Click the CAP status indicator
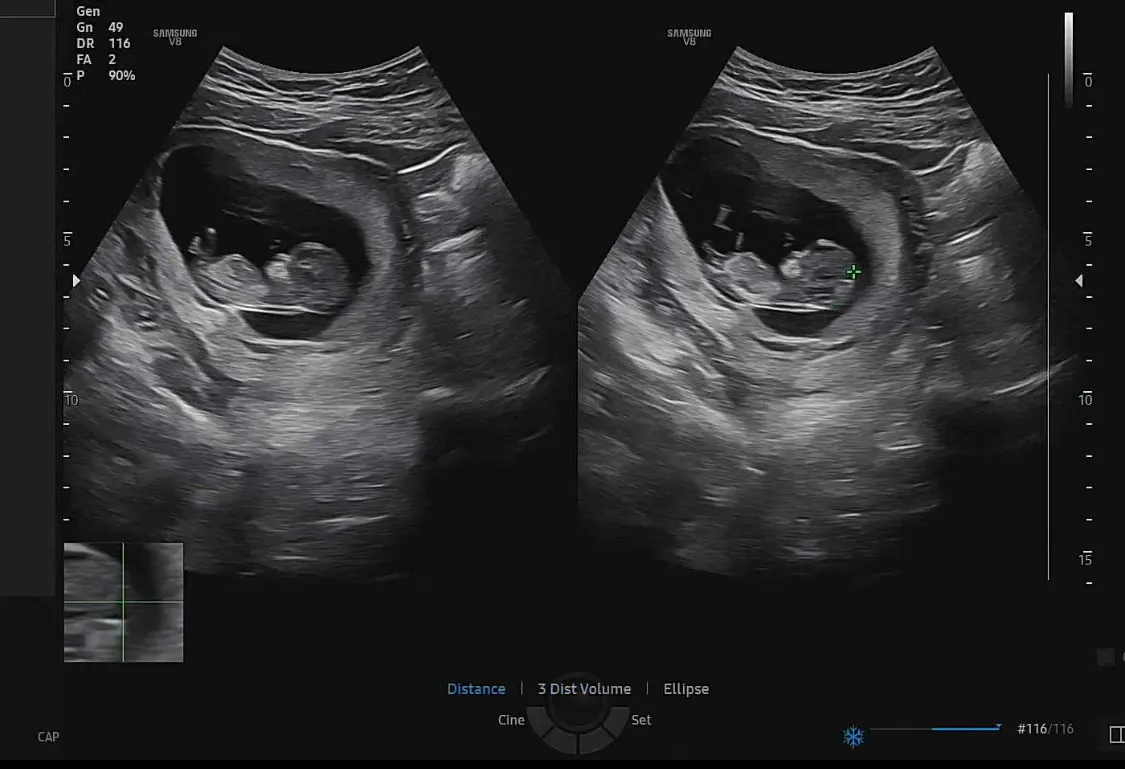The width and height of the screenshot is (1125, 769). (48, 737)
